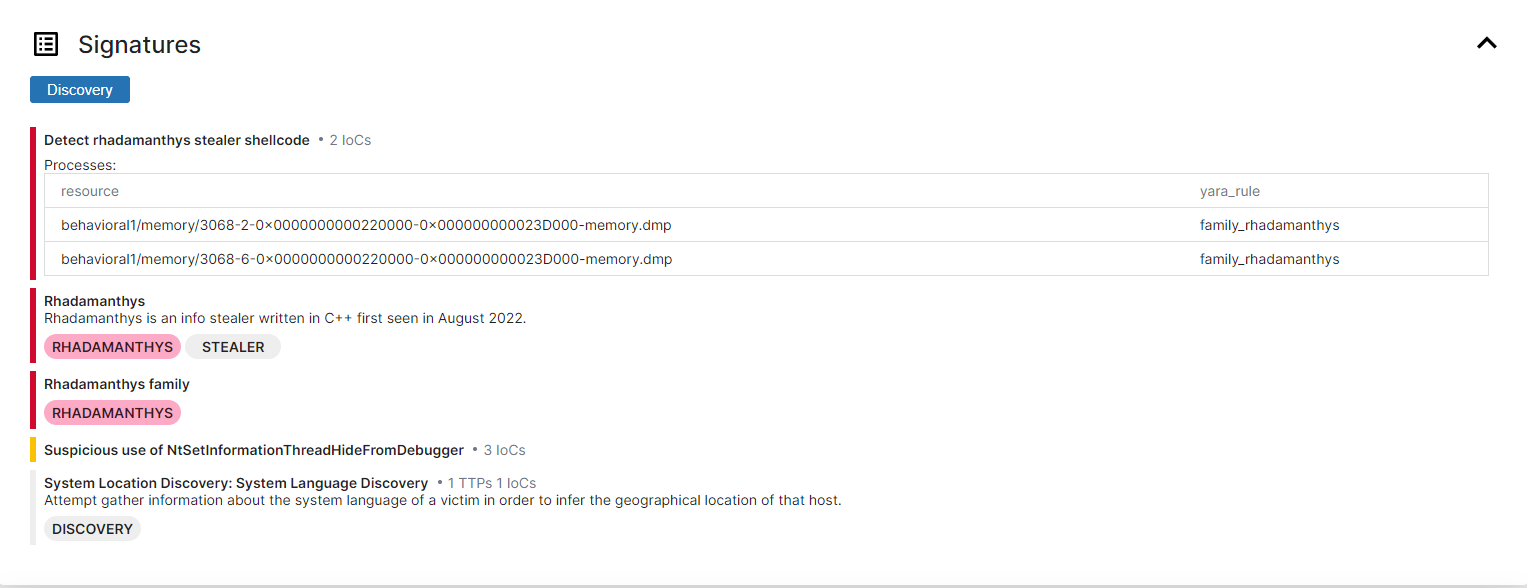Viewport: 1527px width, 588px height.
Task: Click the DISCOVERY tag at bottom
Action: pos(92,529)
